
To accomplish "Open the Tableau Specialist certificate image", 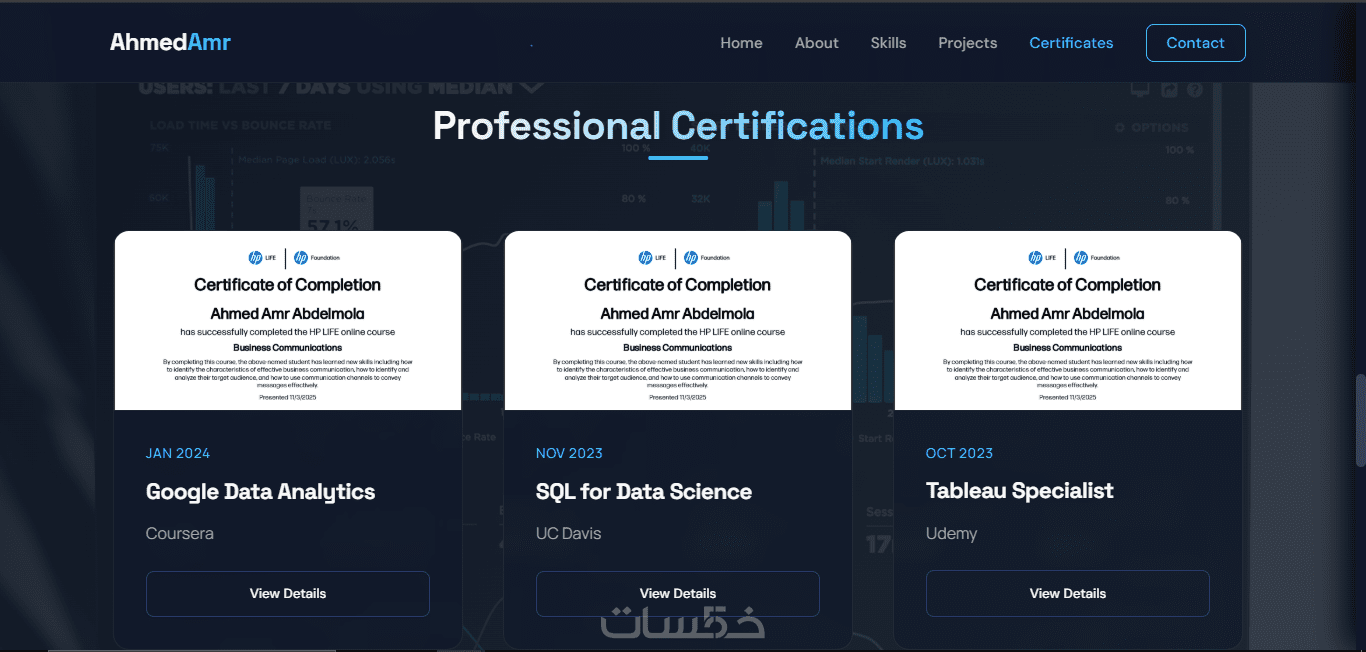I will 1068,321.
